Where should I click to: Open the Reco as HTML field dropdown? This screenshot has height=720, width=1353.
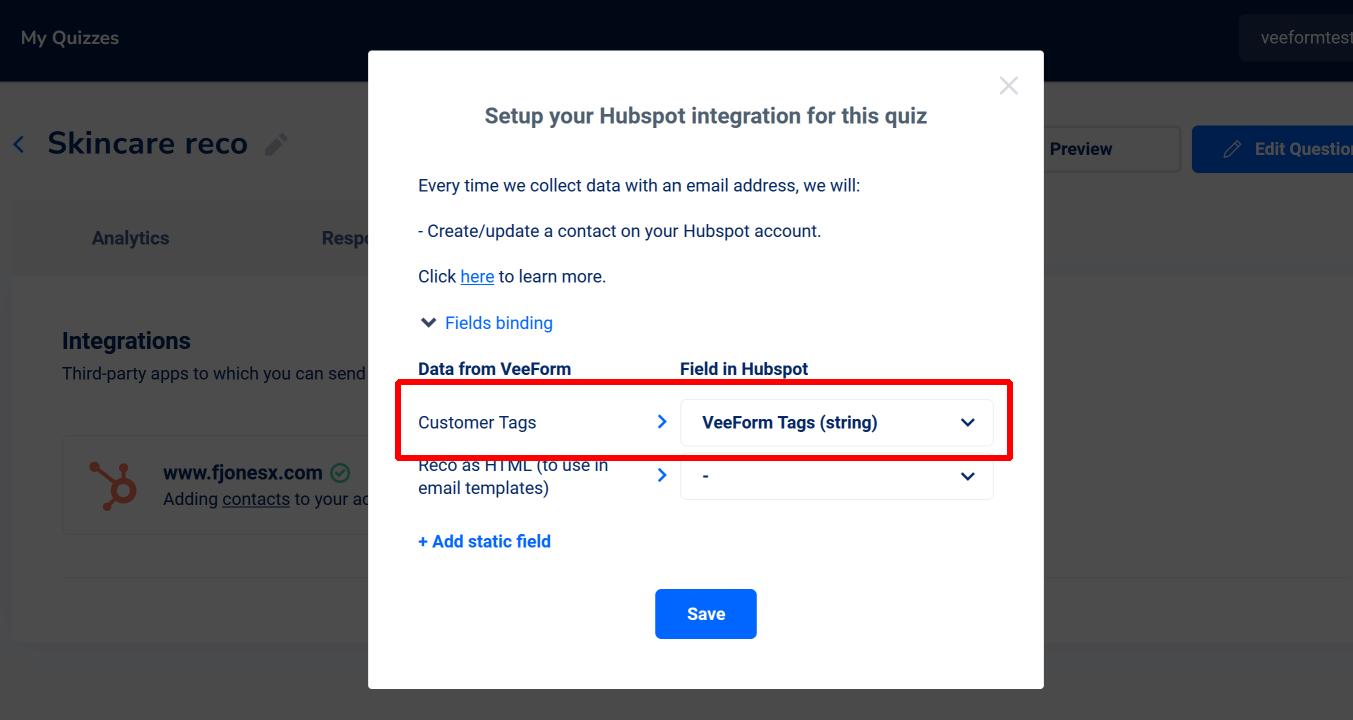point(837,477)
